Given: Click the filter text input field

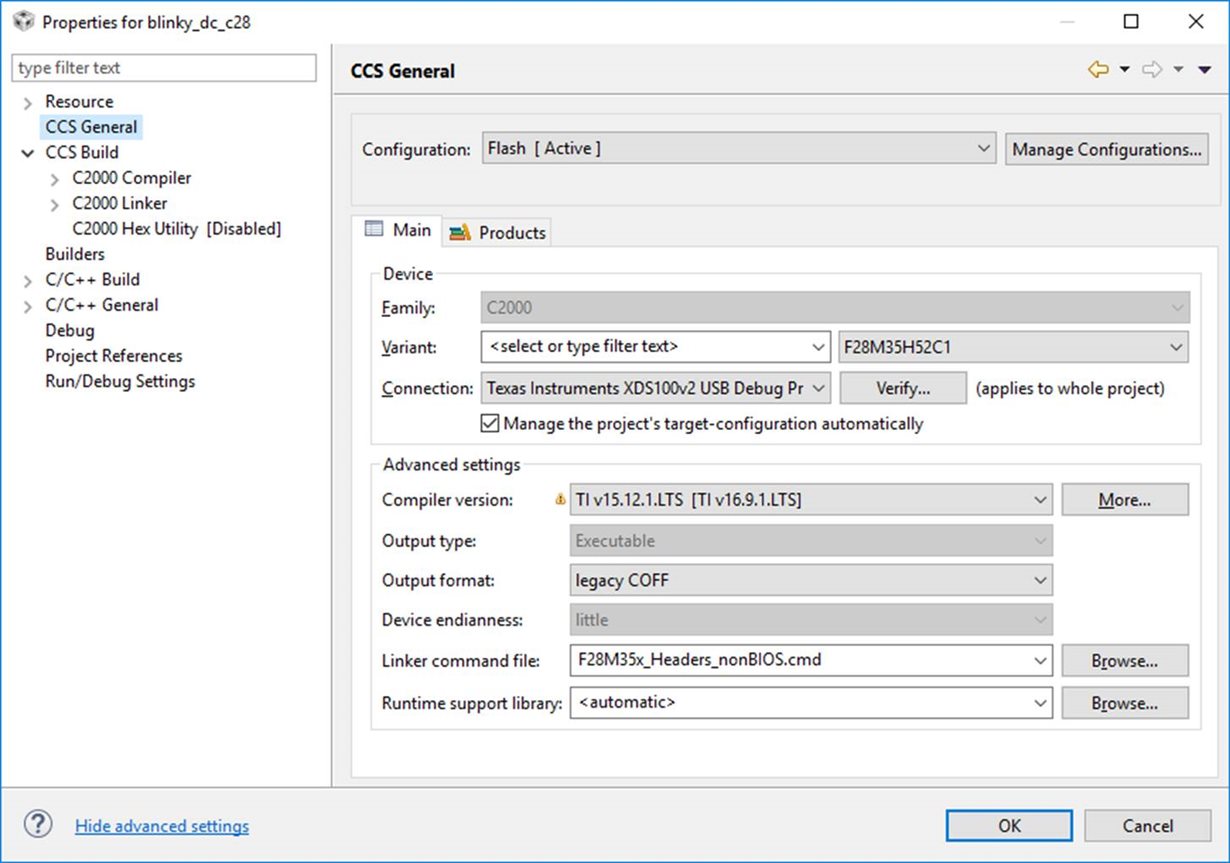Looking at the screenshot, I should [x=164, y=68].
